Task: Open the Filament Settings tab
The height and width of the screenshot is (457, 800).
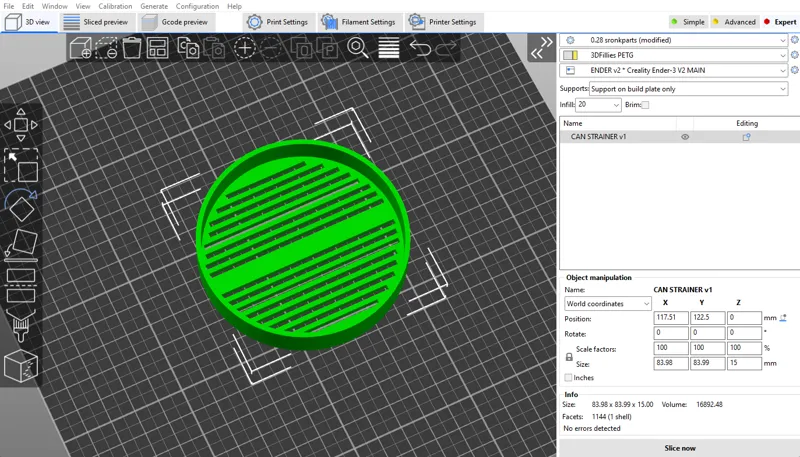Action: click(x=360, y=22)
